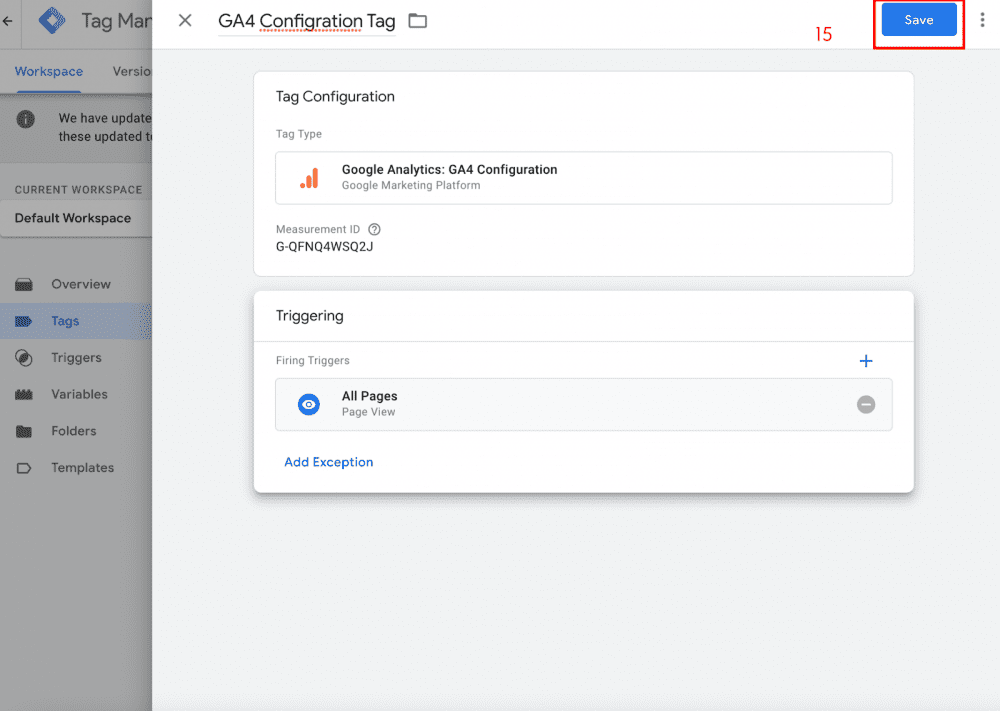Close the tag editor panel
Screen dimensions: 1000x711
[x=185, y=20]
